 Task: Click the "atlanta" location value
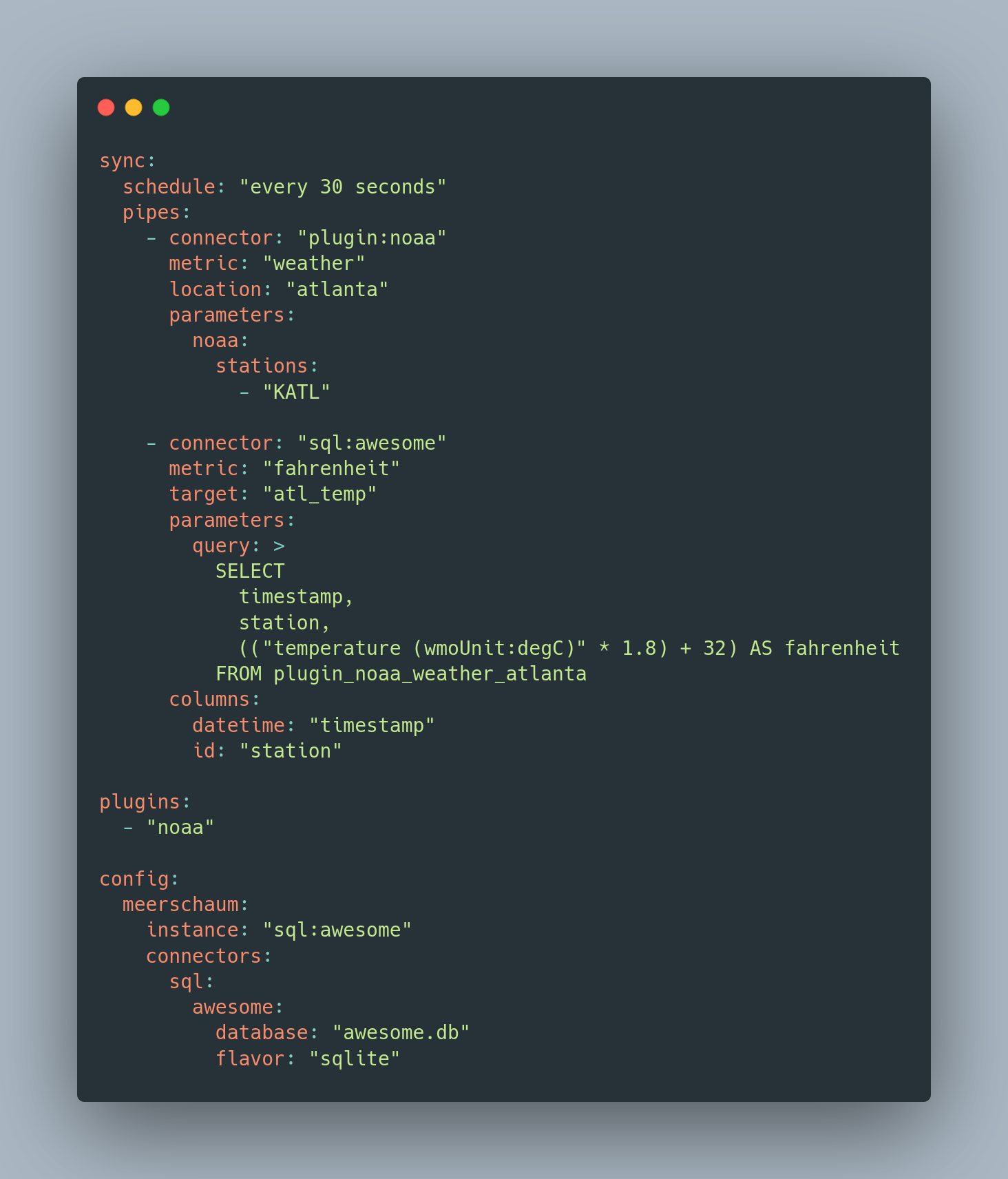[x=337, y=289]
